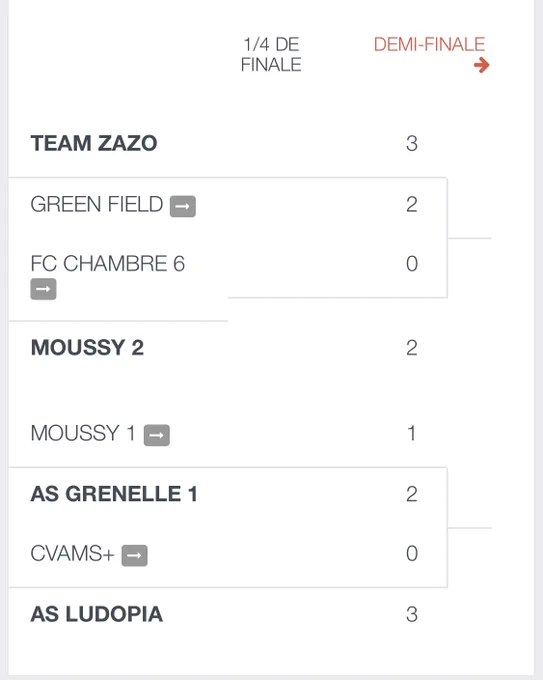The image size is (543, 680).
Task: Switch to DEMI-FINALE tab
Action: point(429,44)
